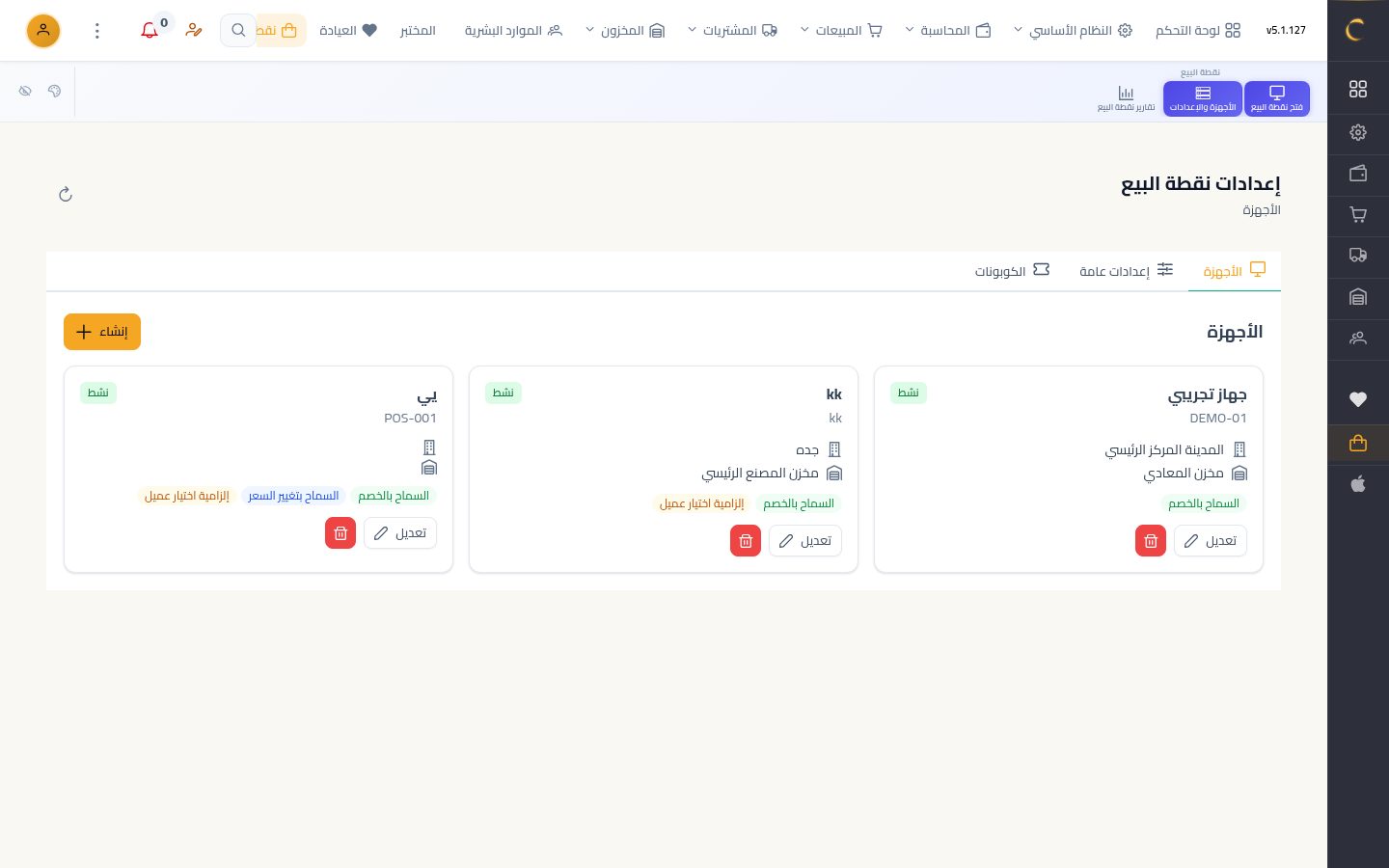The width and height of the screenshot is (1389, 868).
Task: Expand the المخزون dropdown menu
Action: click(625, 31)
